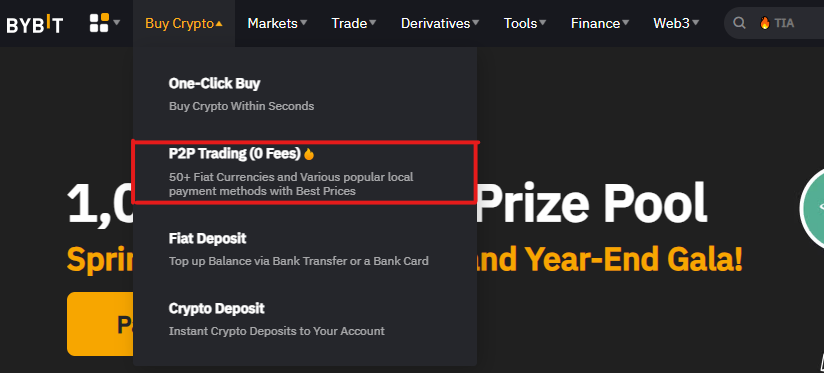Expand the Markets dropdown arrow

coord(304,23)
